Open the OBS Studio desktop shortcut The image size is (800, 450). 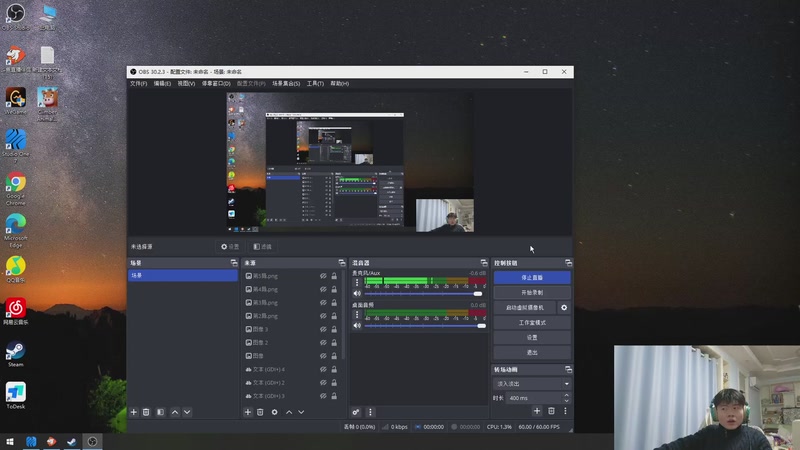click(x=15, y=16)
